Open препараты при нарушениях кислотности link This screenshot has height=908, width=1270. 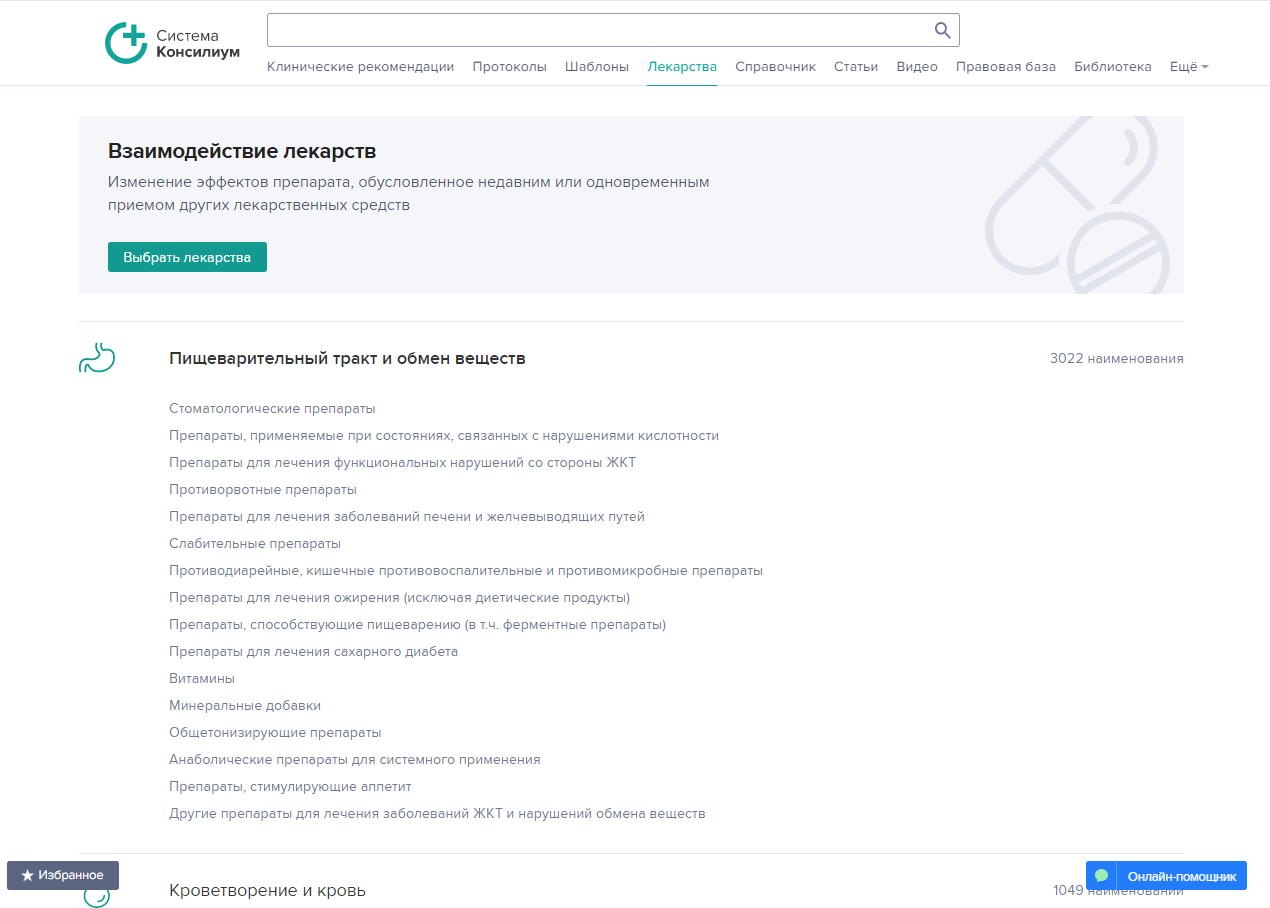point(444,436)
